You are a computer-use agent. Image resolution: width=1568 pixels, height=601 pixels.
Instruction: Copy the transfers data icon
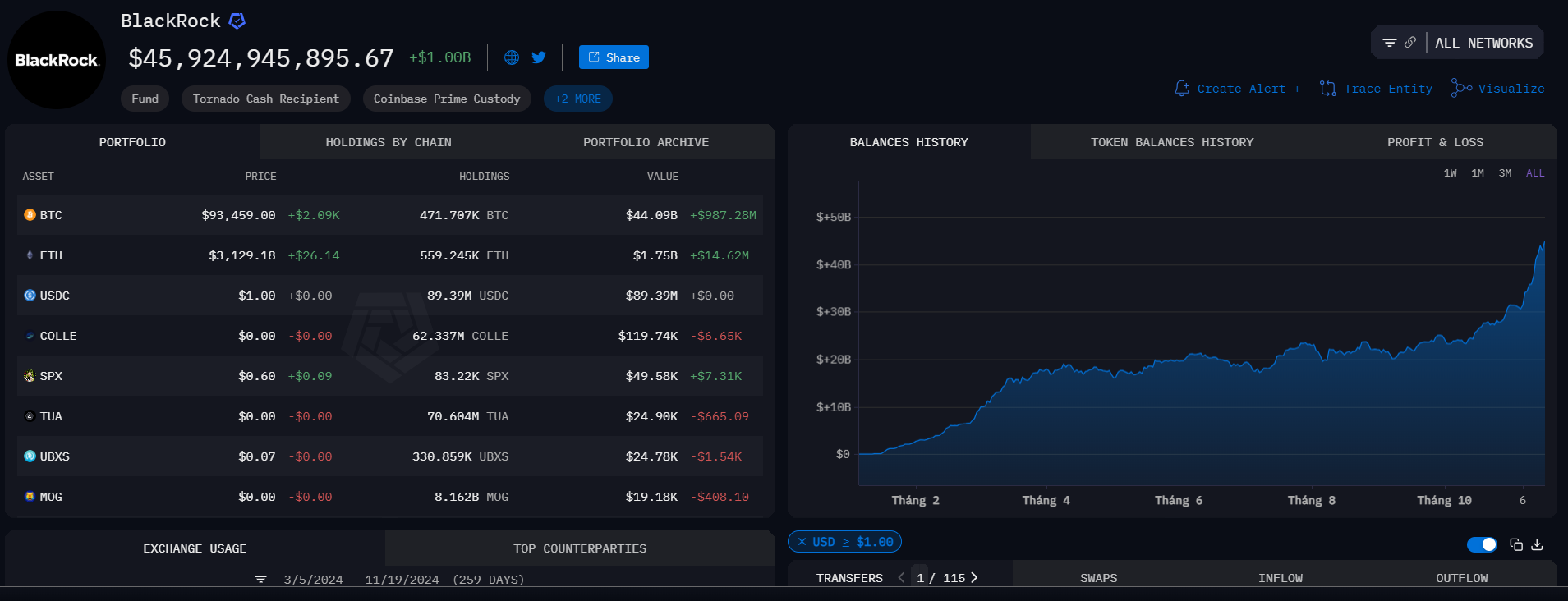point(1516,544)
